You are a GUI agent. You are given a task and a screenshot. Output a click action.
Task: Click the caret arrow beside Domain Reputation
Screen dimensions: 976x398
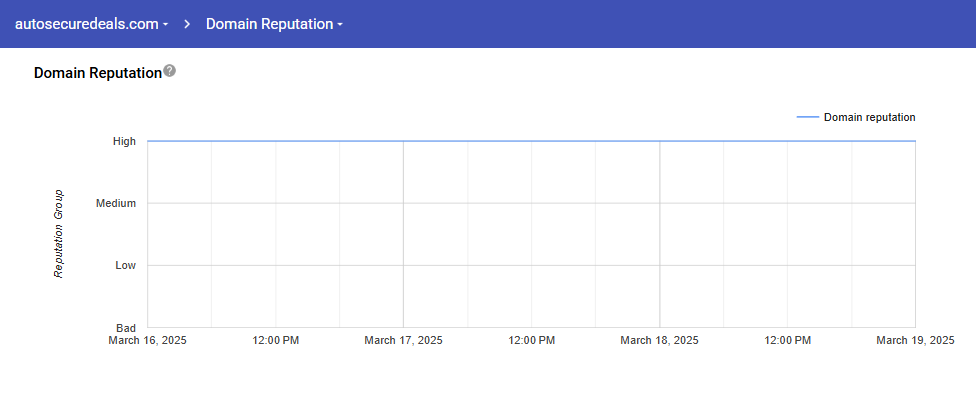click(340, 25)
